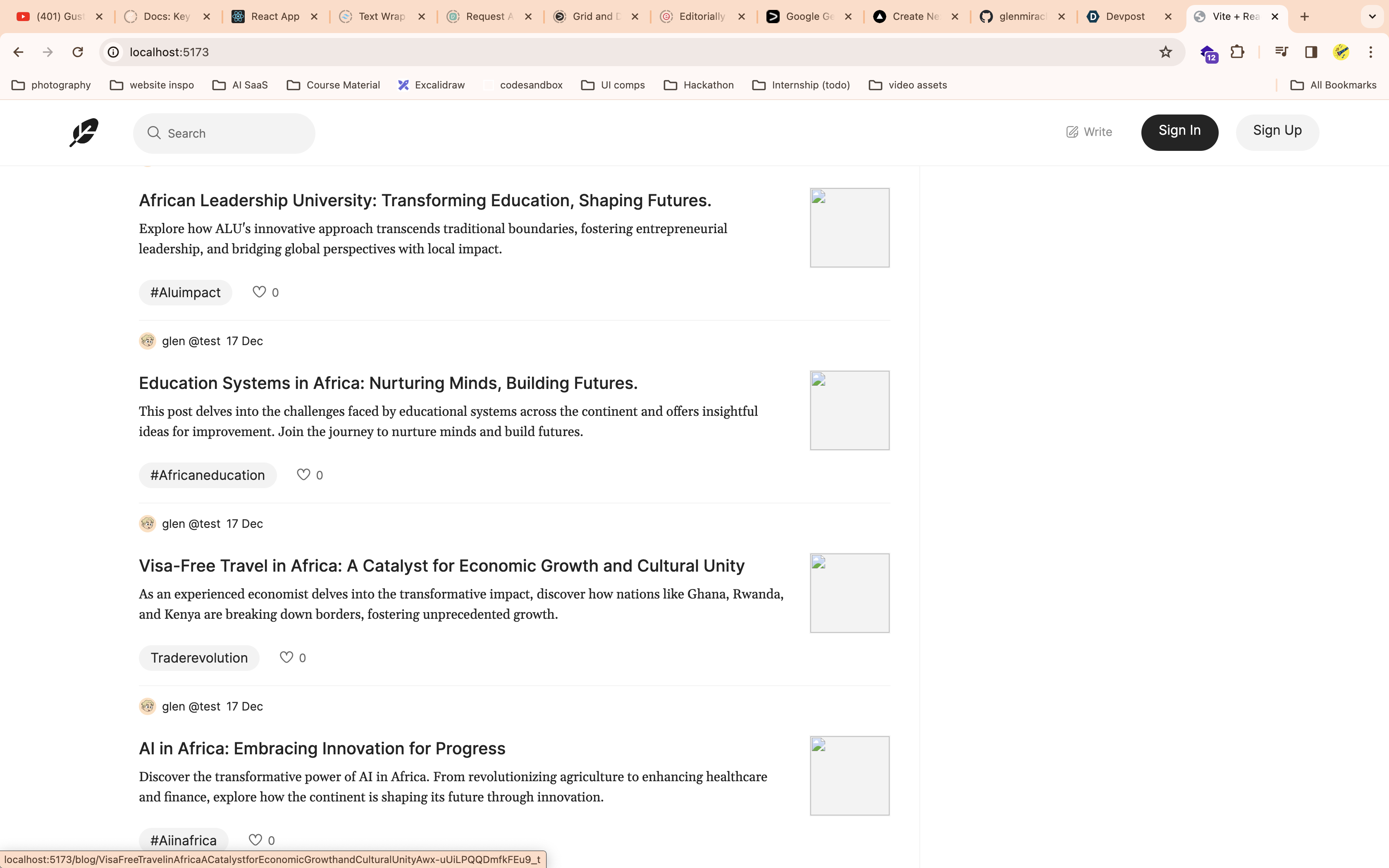Viewport: 1389px width, 868px height.
Task: Switch to the Devpost tab
Action: [1124, 17]
